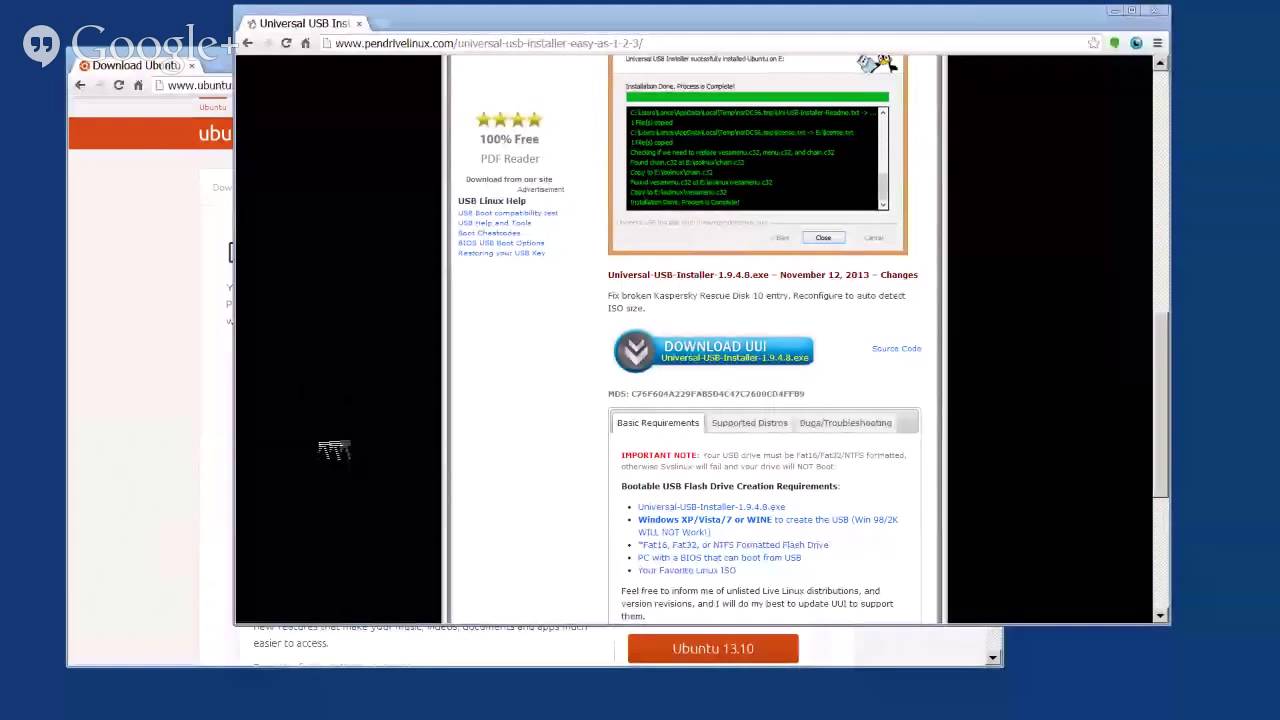This screenshot has height=720, width=1280.
Task: Click the scroll up arrow of the front window
Action: [1161, 64]
